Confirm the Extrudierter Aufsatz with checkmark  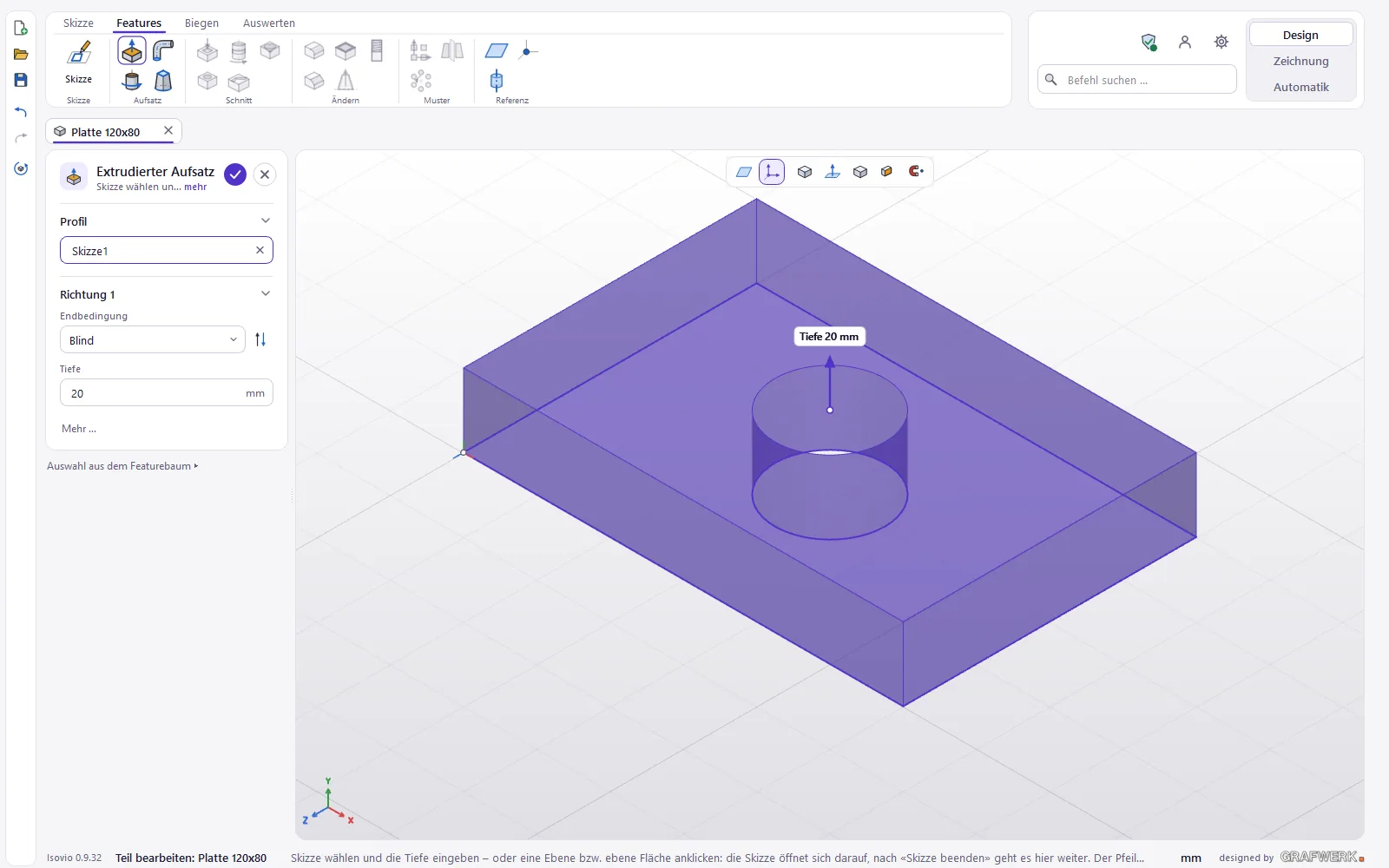235,174
